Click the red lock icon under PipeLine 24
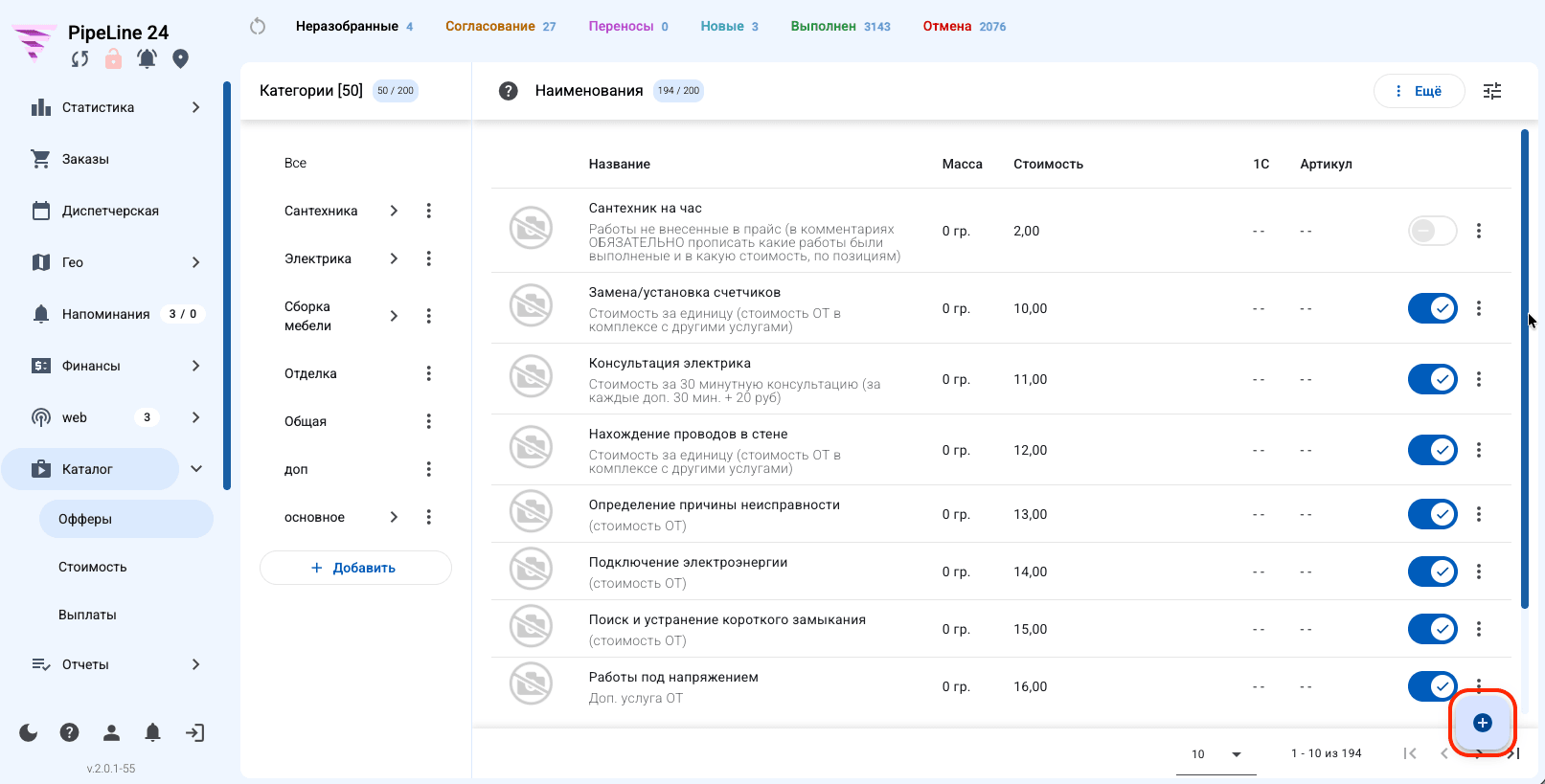 coord(113,59)
